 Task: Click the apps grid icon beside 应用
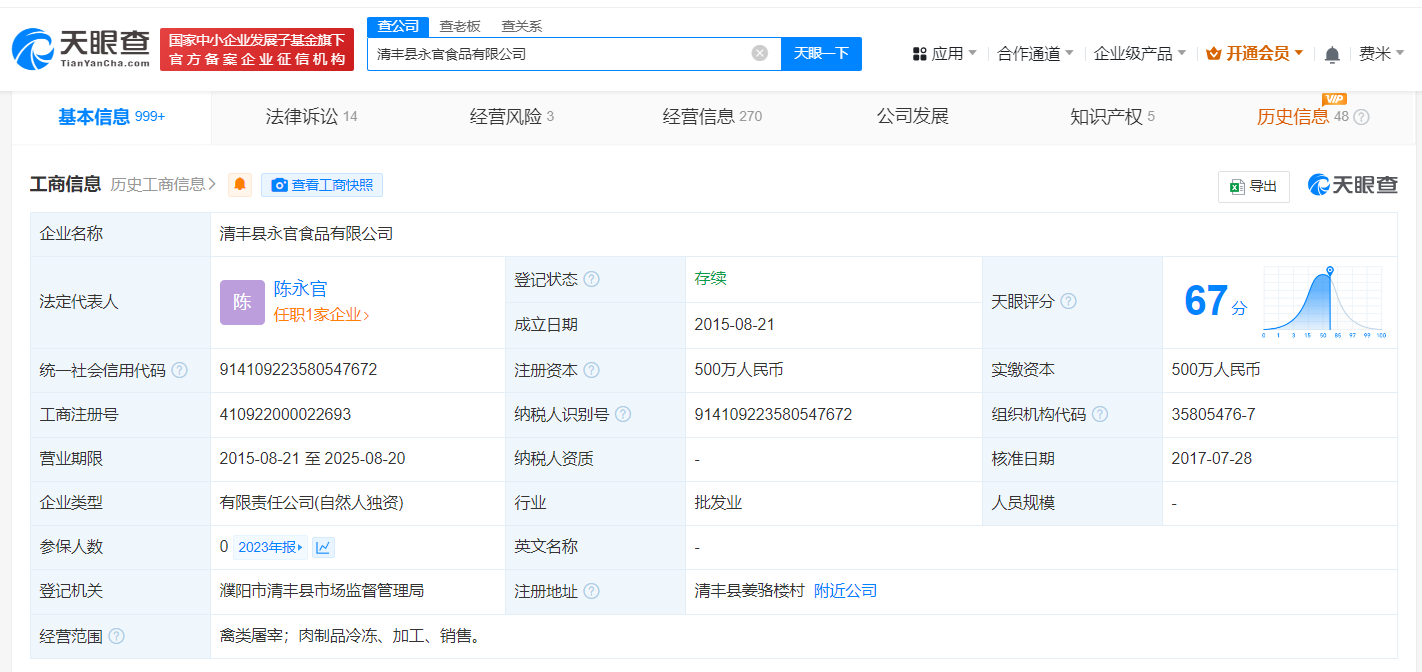(x=918, y=52)
